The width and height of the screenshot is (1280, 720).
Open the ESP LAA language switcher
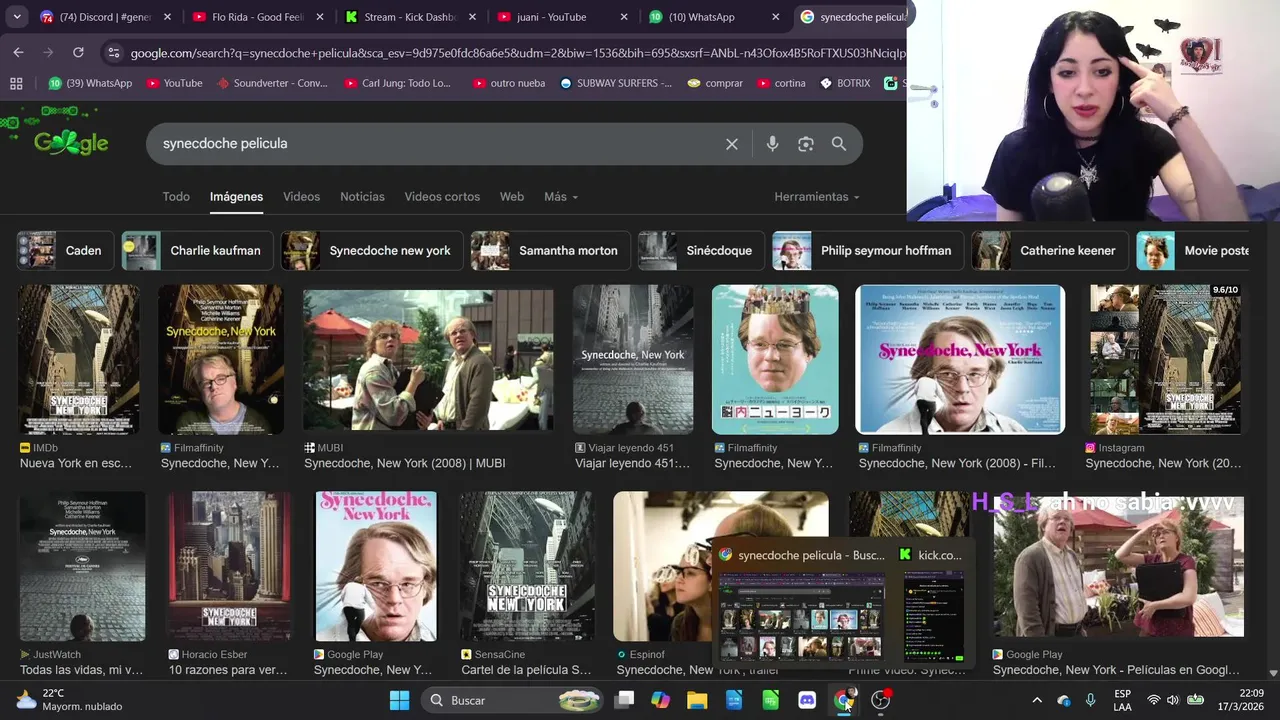tap(1123, 700)
